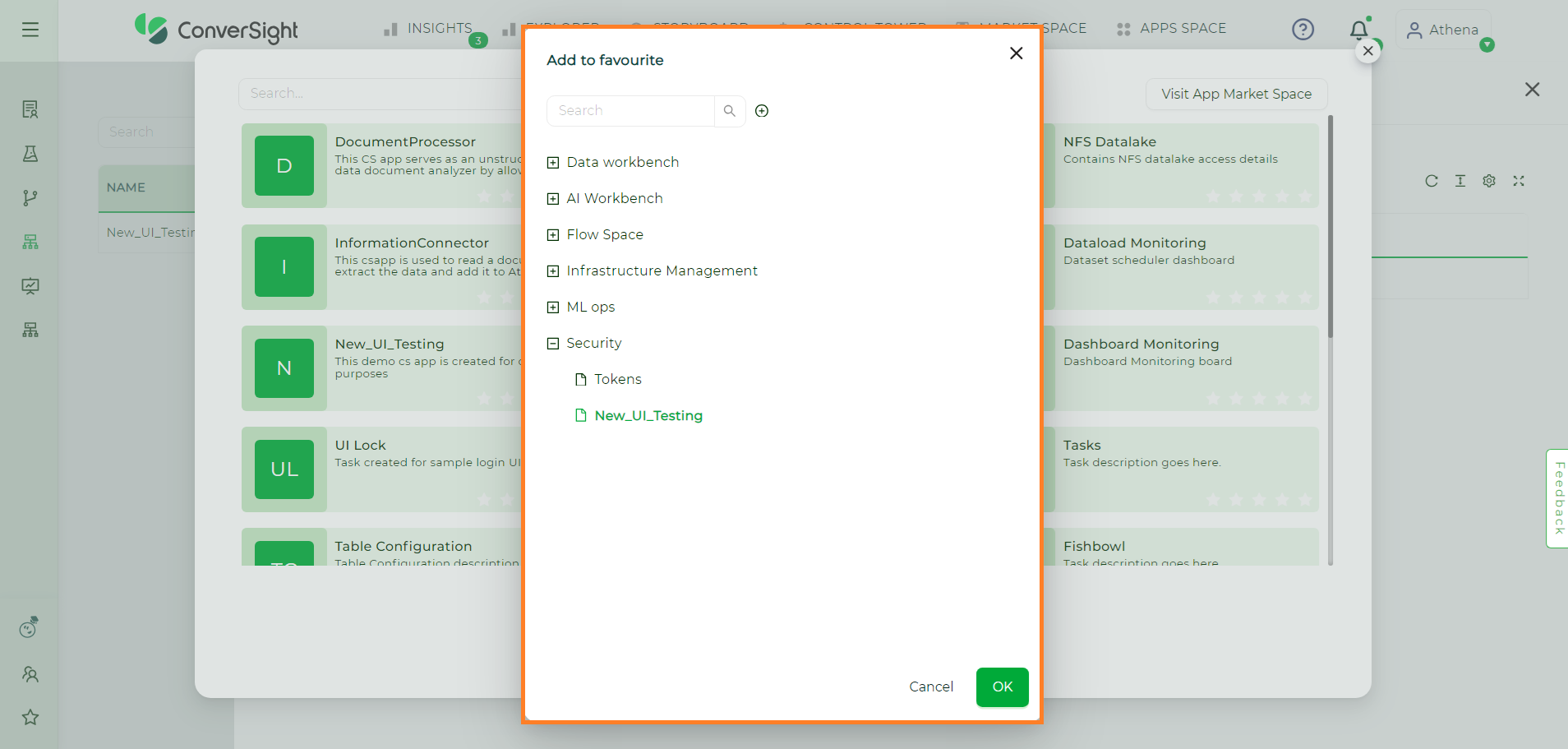Open the Fishbowl app card
This screenshot has height=749, width=1568.
pos(1181,547)
